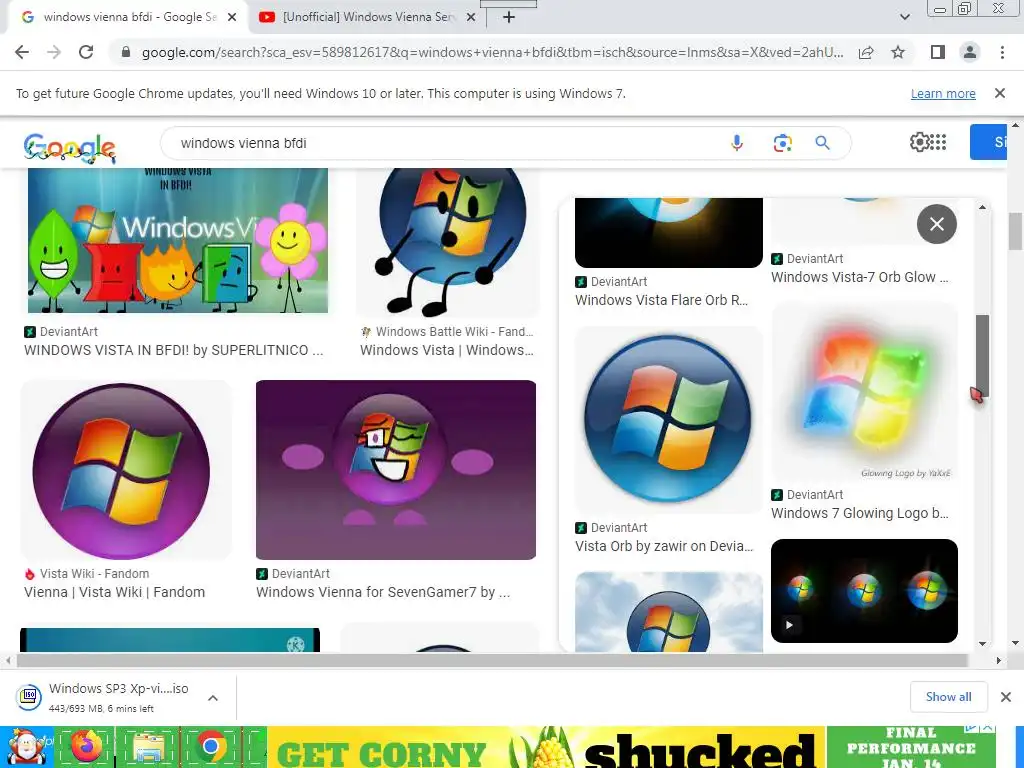Viewport: 1024px width, 768px height.
Task: Click horizontal scrollbar right arrow
Action: click(999, 660)
